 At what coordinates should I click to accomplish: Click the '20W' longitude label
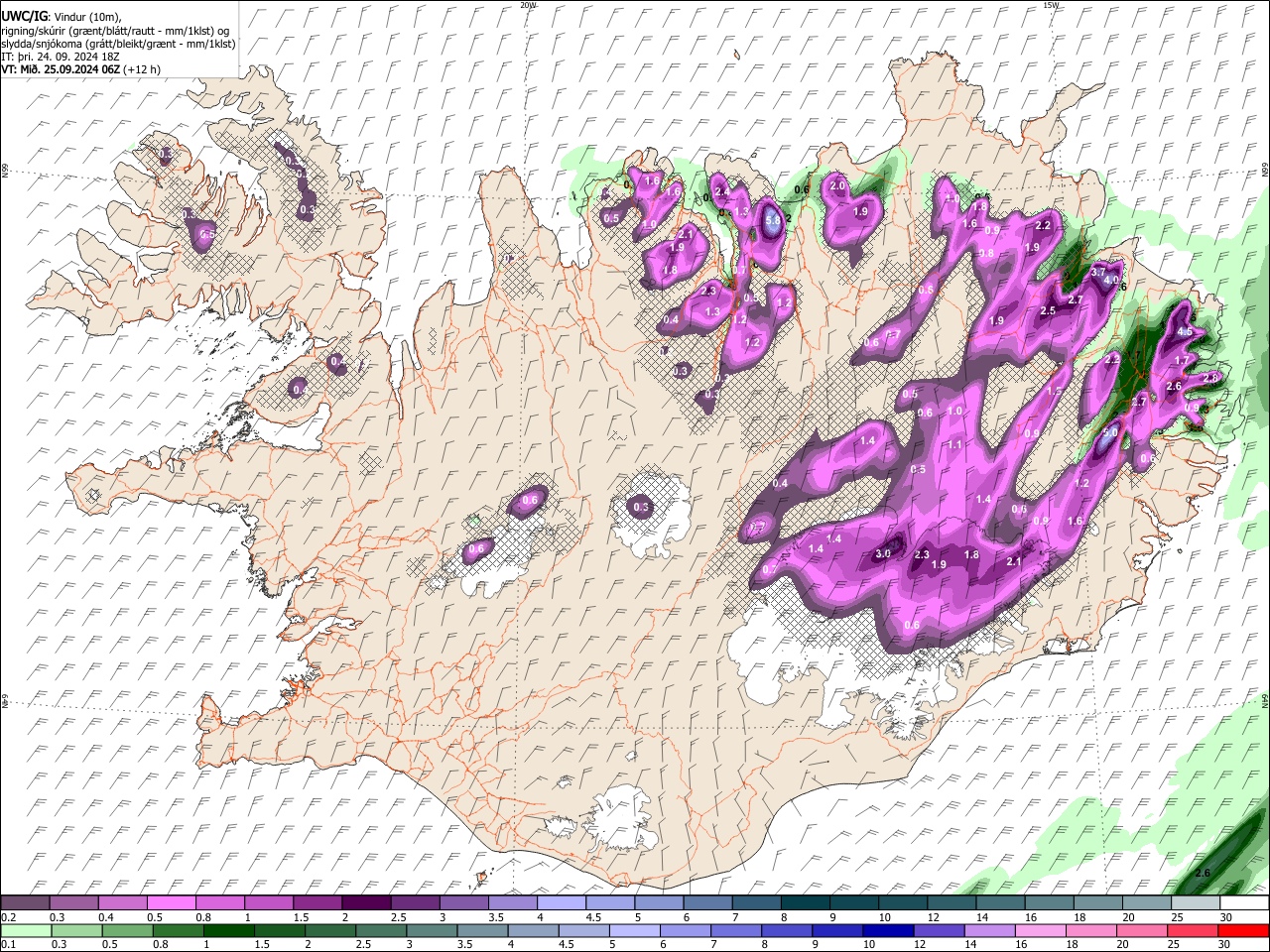coord(528,5)
